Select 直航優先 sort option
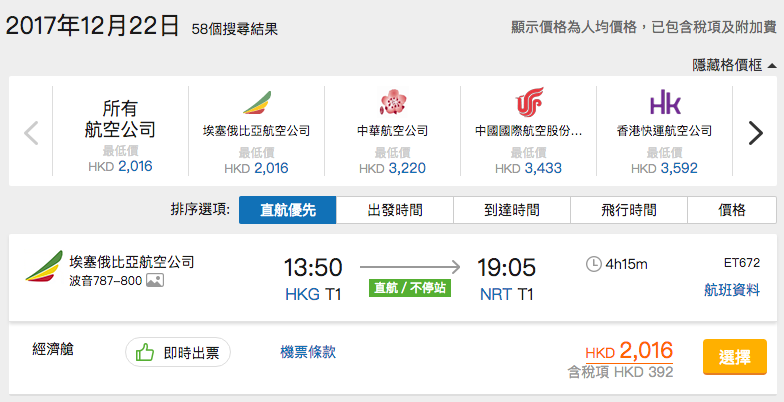Viewport: 784px width, 402px height. tap(288, 210)
